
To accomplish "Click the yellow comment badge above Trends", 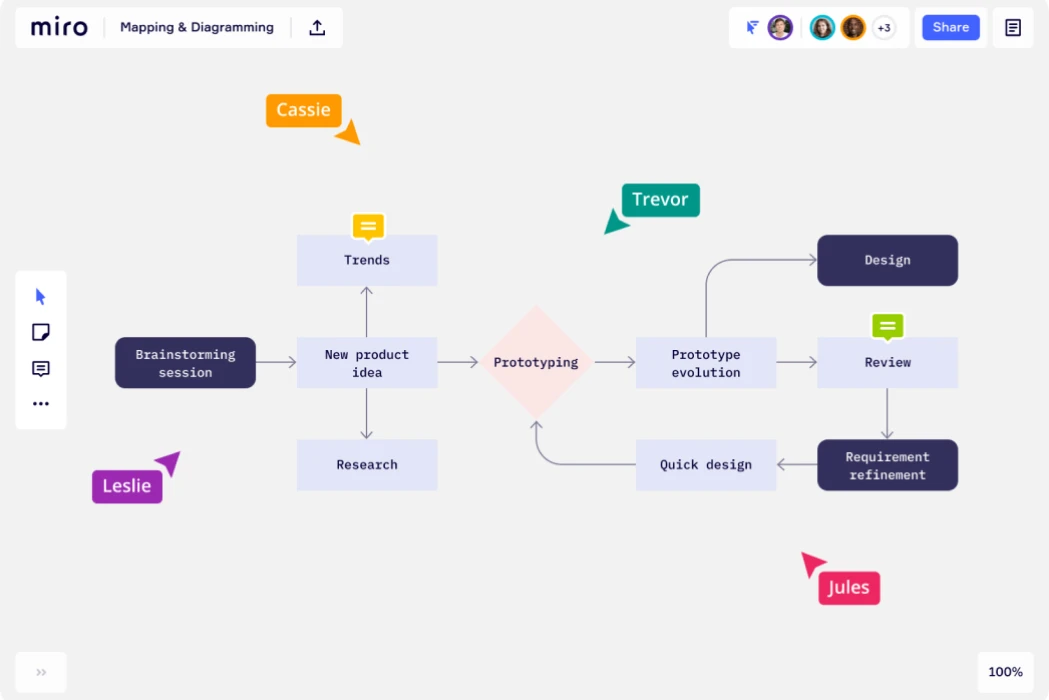I will 368,226.
